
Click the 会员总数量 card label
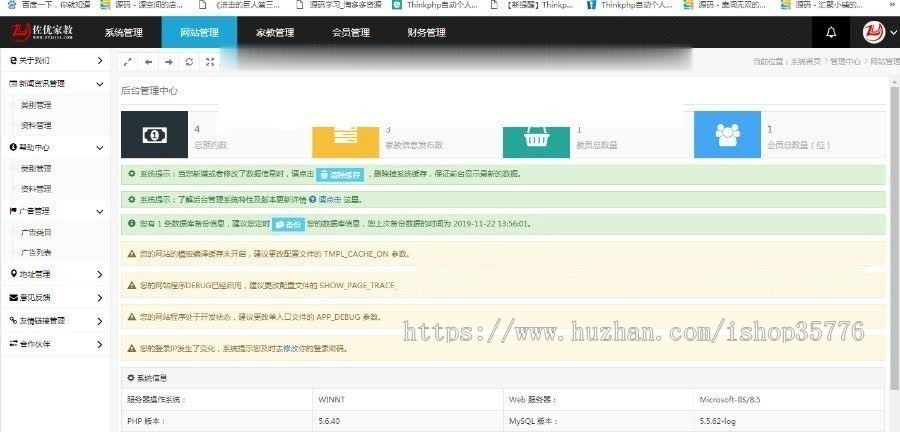tap(799, 146)
